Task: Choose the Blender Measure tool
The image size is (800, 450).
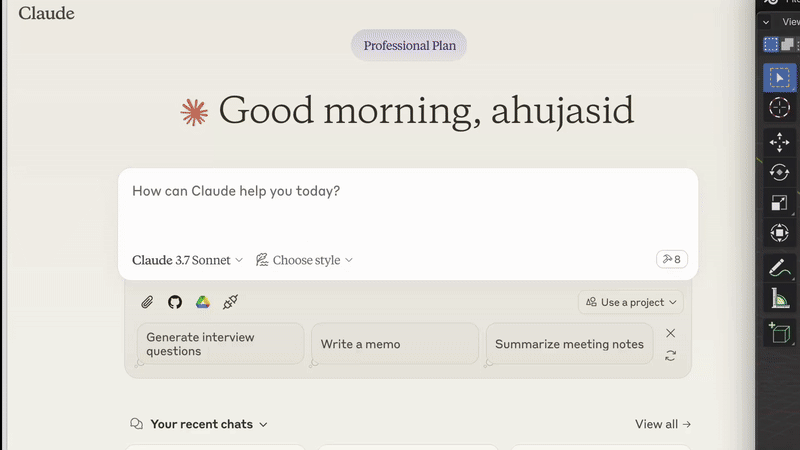Action: pyautogui.click(x=780, y=298)
